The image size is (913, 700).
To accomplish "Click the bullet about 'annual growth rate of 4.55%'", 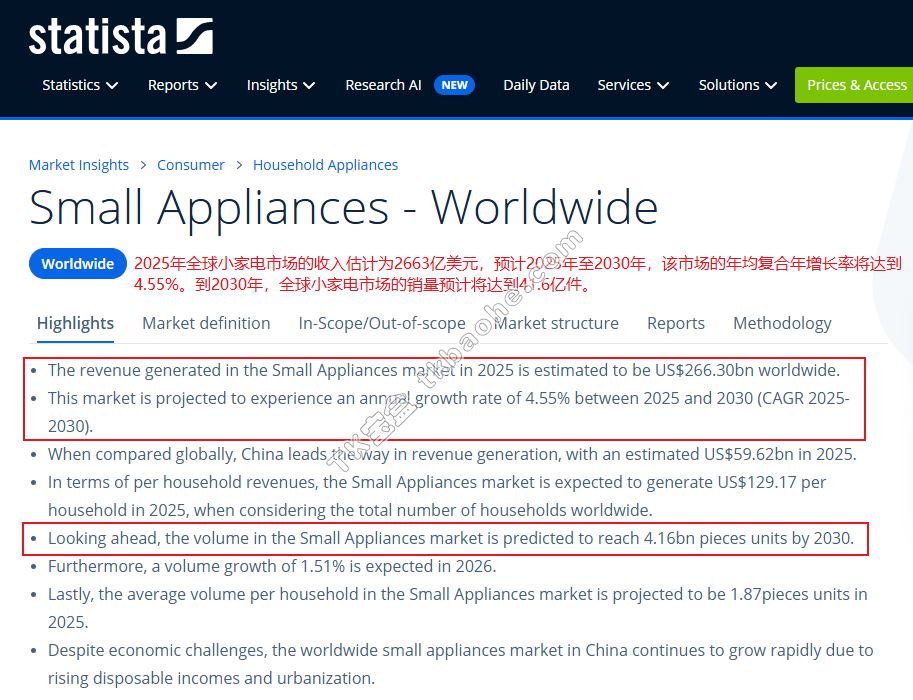I will click(x=448, y=412).
